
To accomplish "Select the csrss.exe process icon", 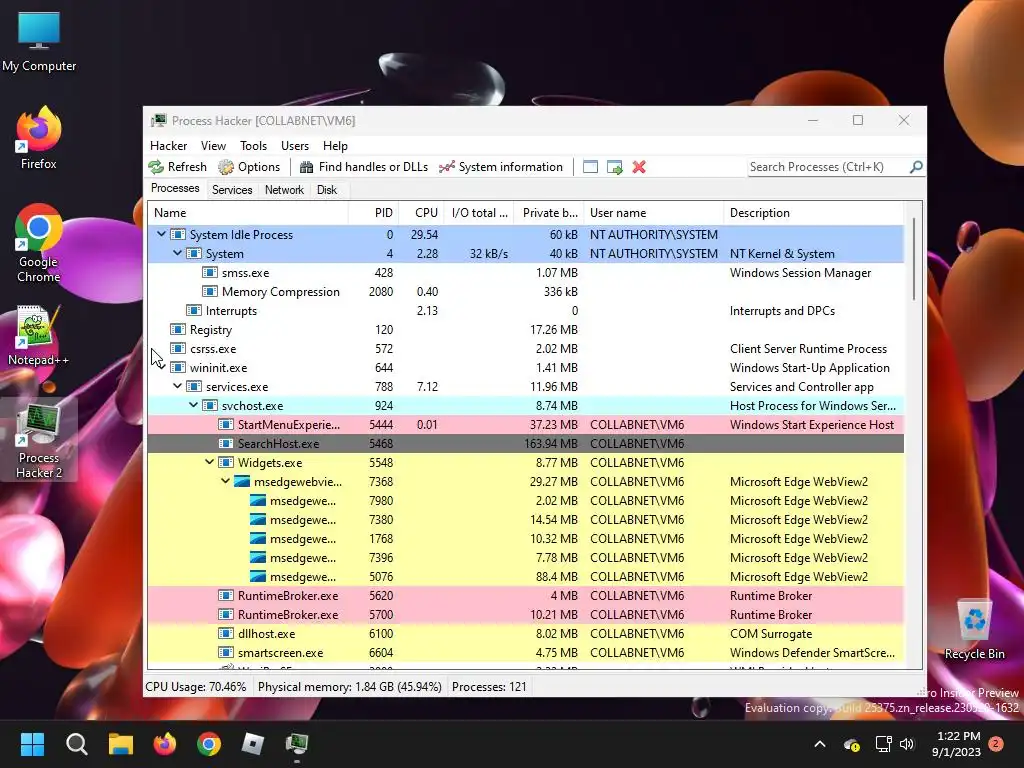I will 178,348.
